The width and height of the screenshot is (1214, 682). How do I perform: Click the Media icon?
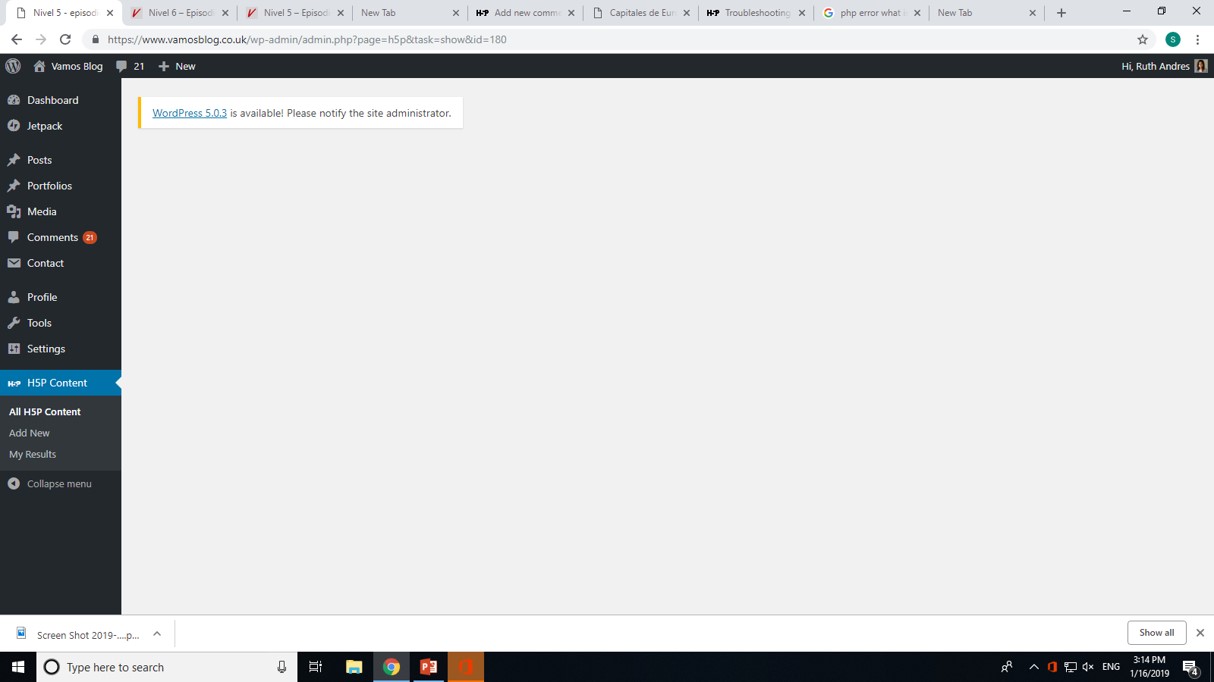pos(14,212)
